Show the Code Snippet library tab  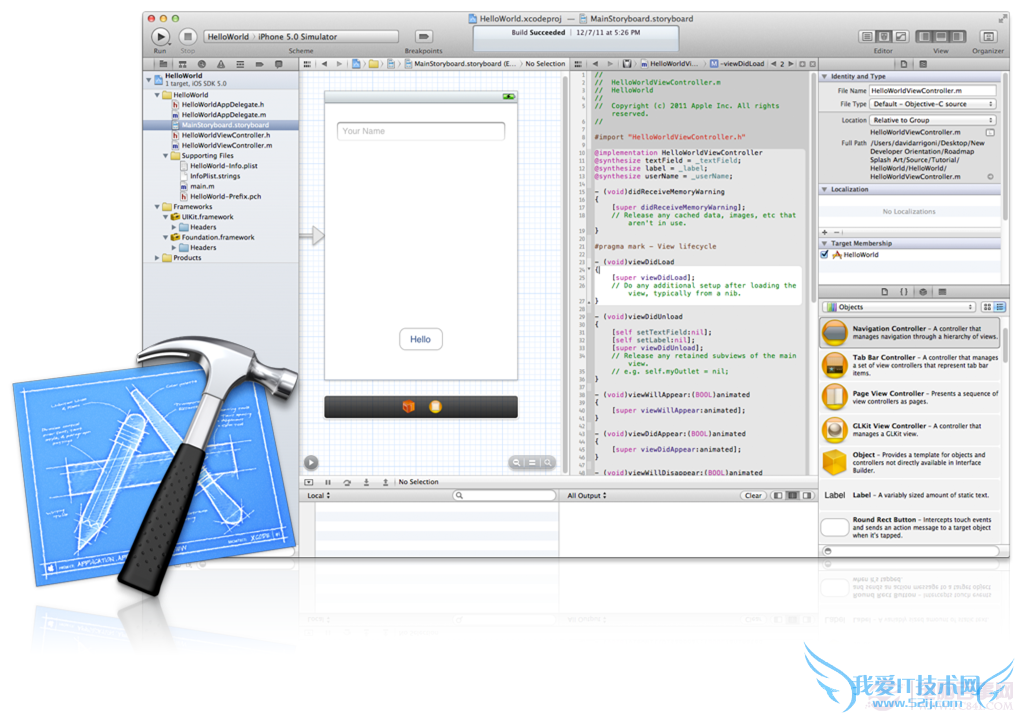point(904,292)
